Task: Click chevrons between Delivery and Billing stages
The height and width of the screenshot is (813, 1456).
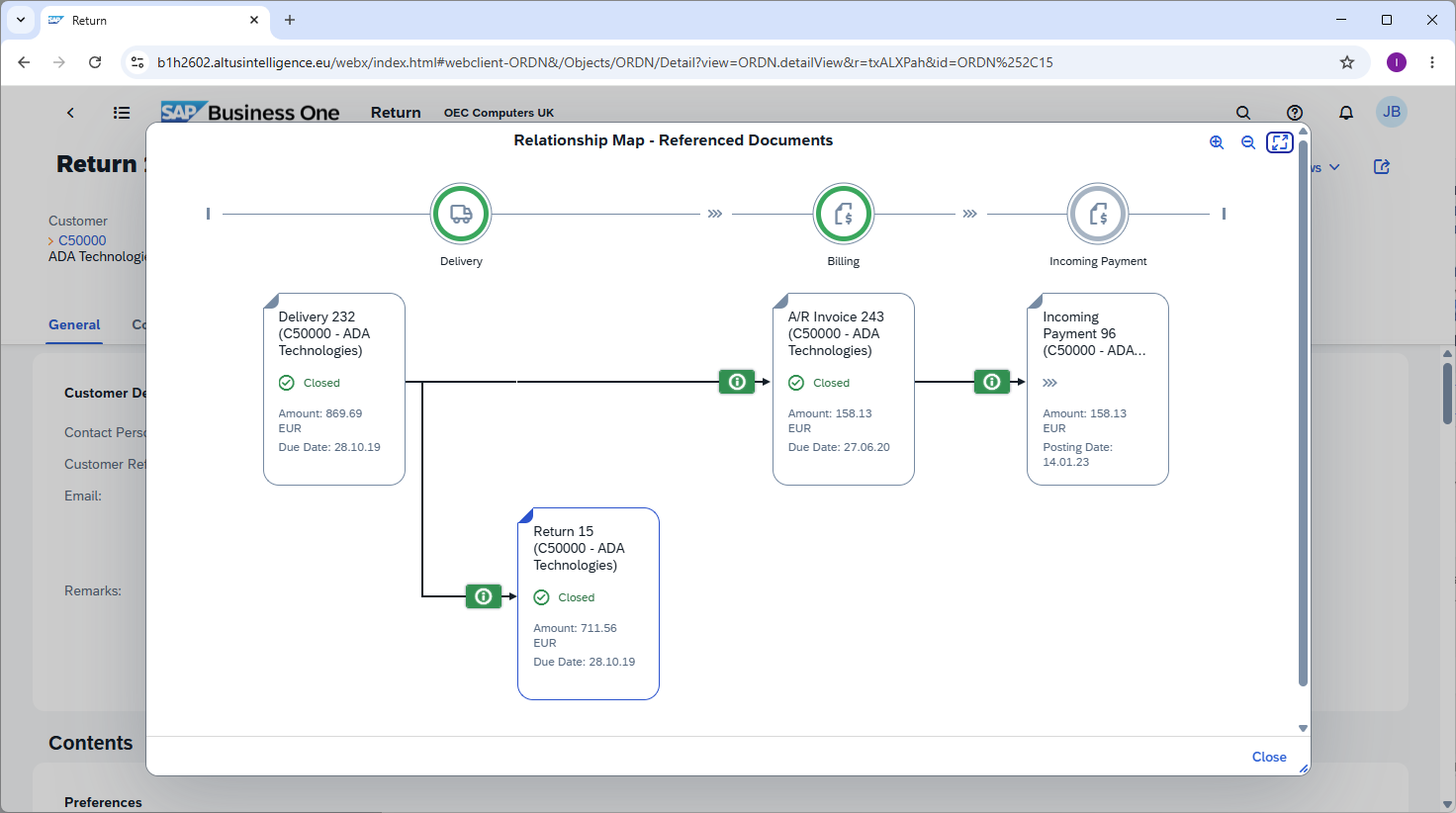Action: (715, 214)
